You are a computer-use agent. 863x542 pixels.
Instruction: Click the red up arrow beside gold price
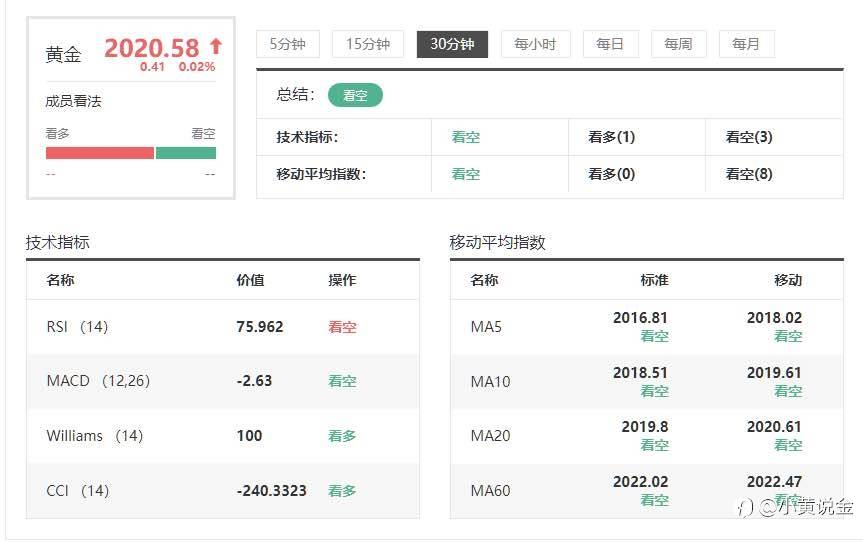coord(216,46)
